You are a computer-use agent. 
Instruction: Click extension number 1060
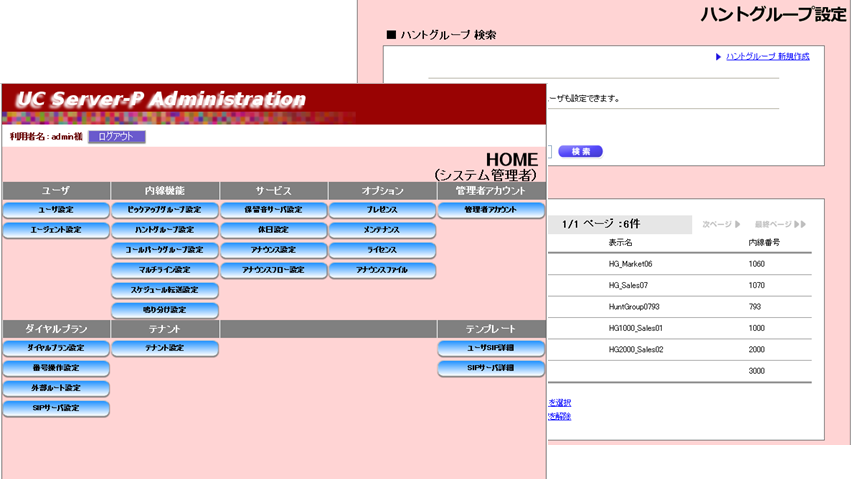pyautogui.click(x=756, y=264)
